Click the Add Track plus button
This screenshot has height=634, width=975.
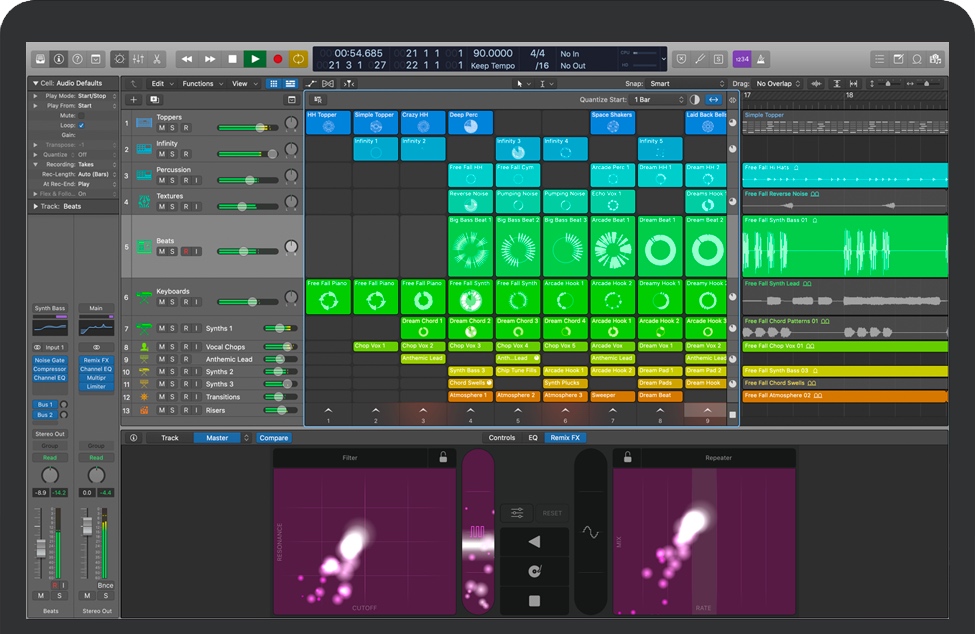[x=133, y=100]
